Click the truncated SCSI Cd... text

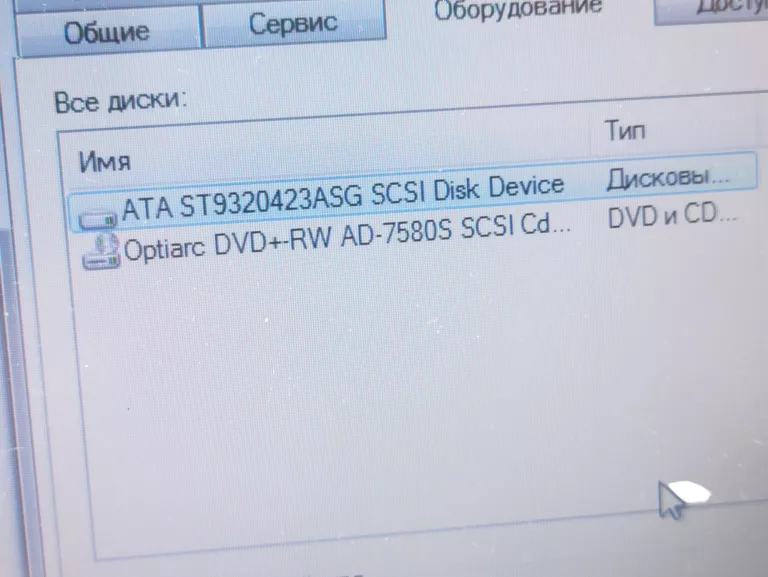pos(516,226)
